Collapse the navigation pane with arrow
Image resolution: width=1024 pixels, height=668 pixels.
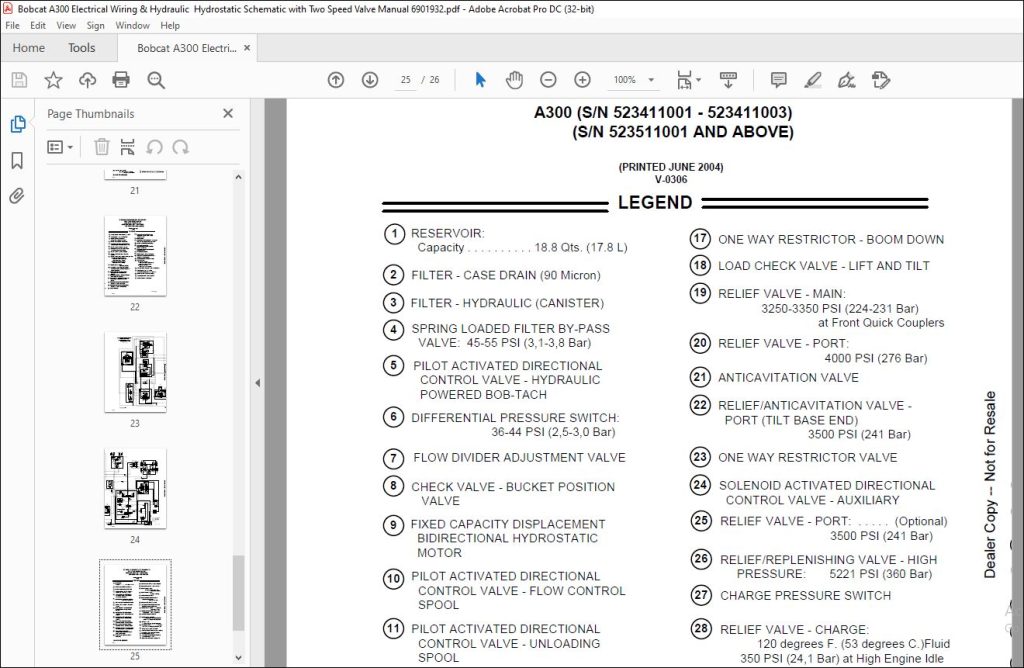coord(257,383)
